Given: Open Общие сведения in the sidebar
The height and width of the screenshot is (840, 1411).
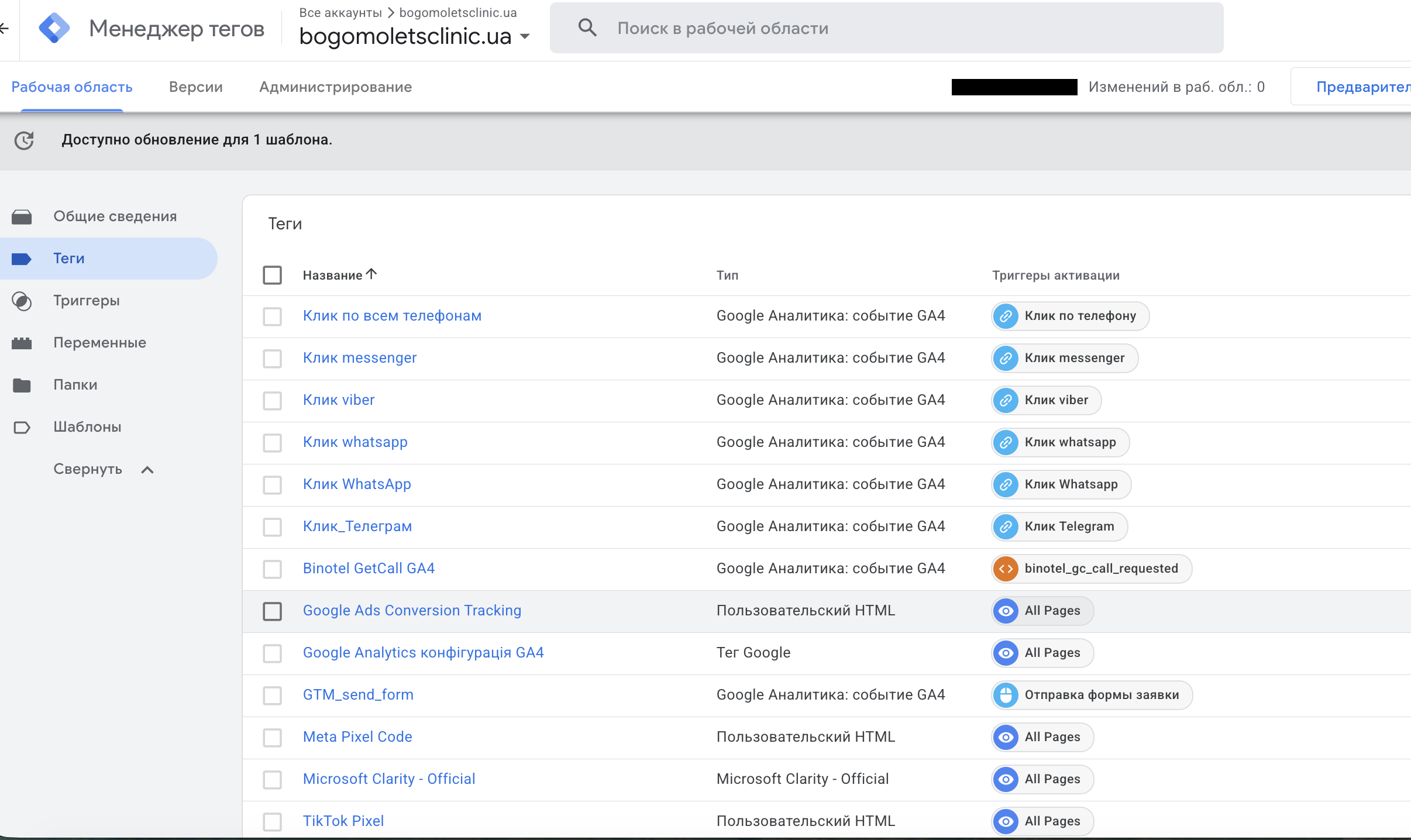Looking at the screenshot, I should click(115, 216).
